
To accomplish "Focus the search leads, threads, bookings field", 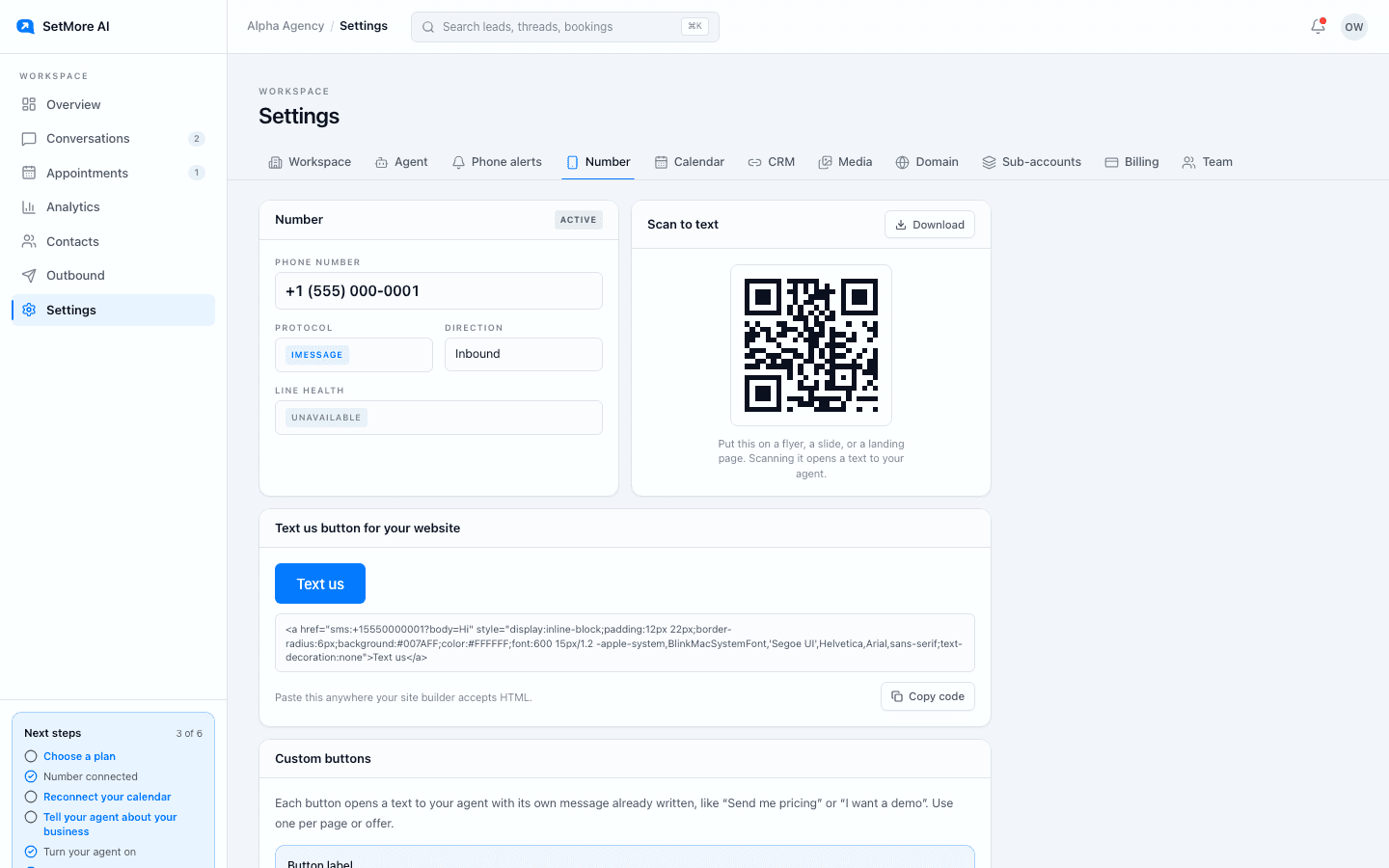I will 565,27.
